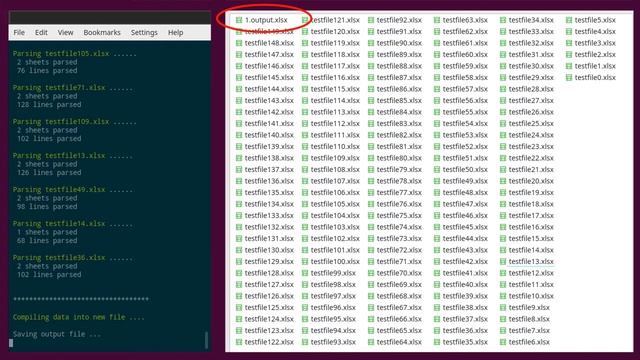This screenshot has height=360, width=640.
Task: Click the testfile148.xlsx spreadsheet icon
Action: (x=239, y=43)
